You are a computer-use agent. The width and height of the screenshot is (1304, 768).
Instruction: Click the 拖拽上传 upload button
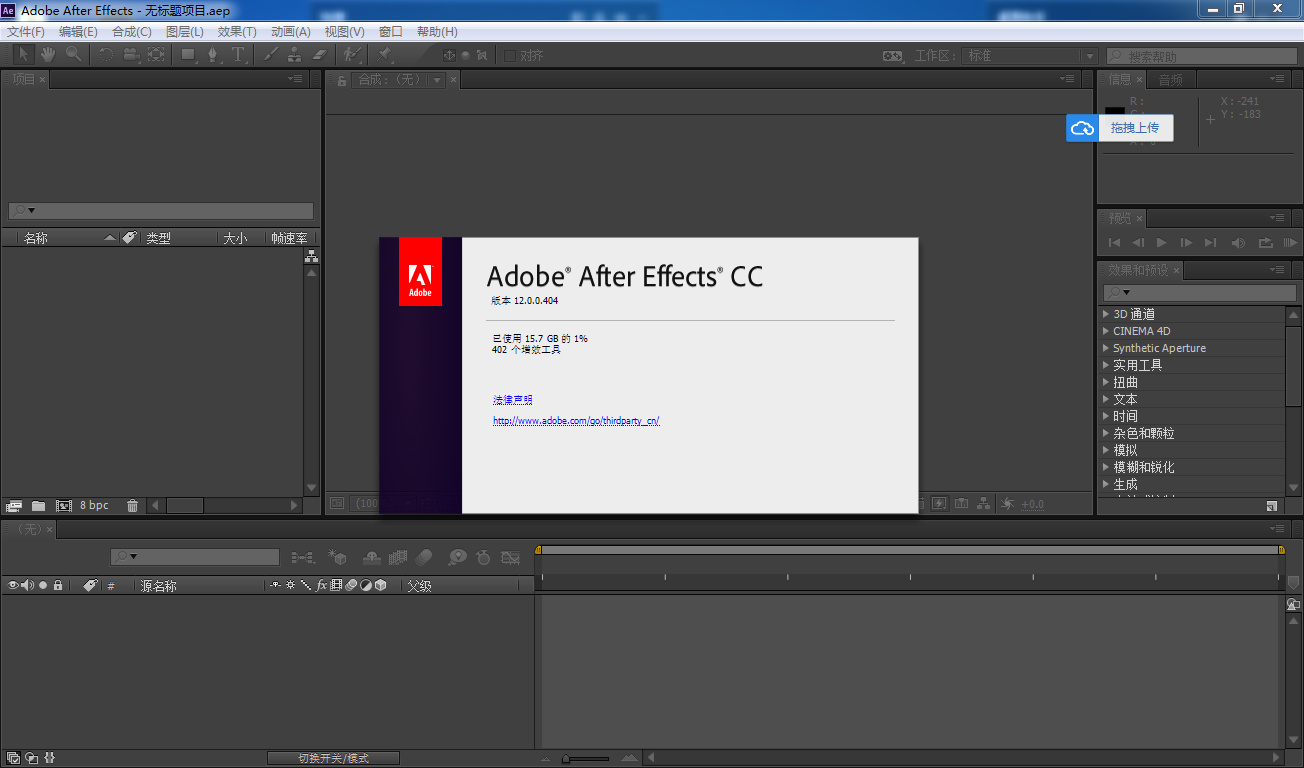(1135, 128)
